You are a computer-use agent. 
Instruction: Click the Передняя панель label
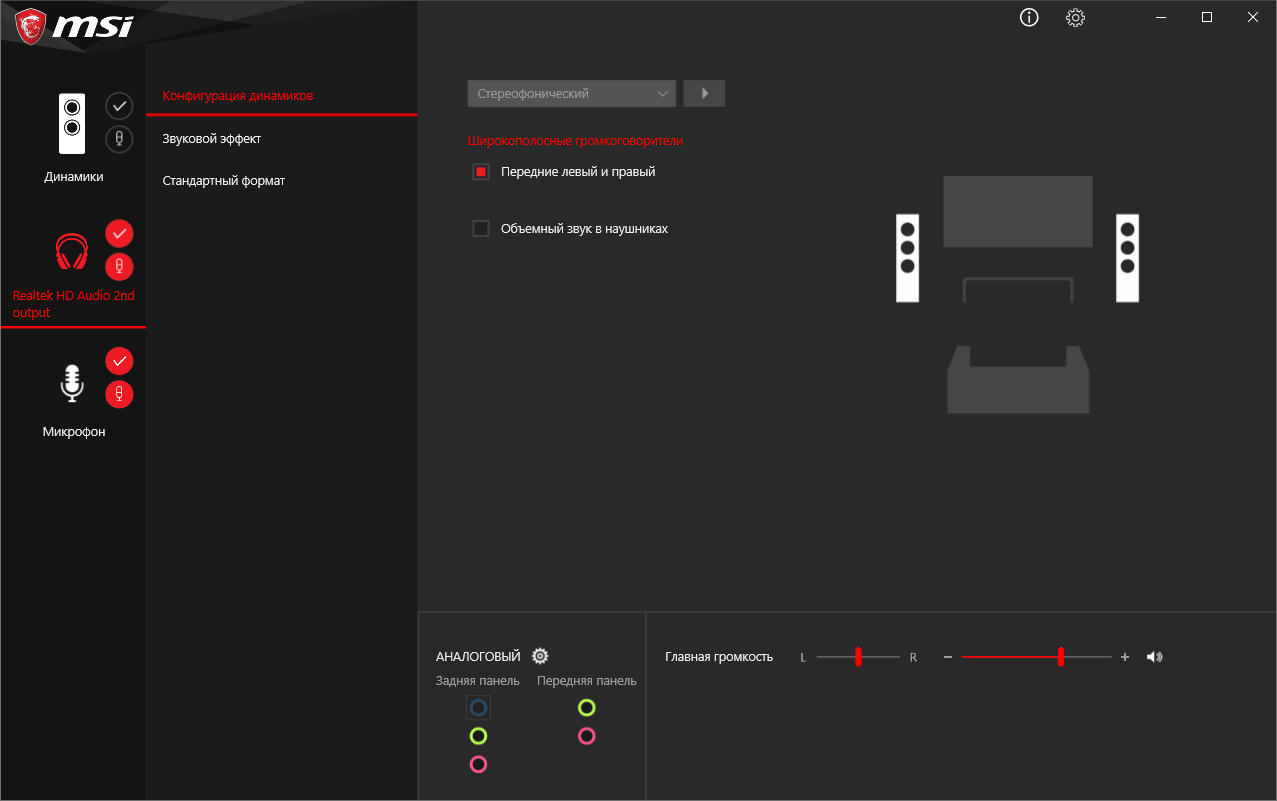(586, 681)
